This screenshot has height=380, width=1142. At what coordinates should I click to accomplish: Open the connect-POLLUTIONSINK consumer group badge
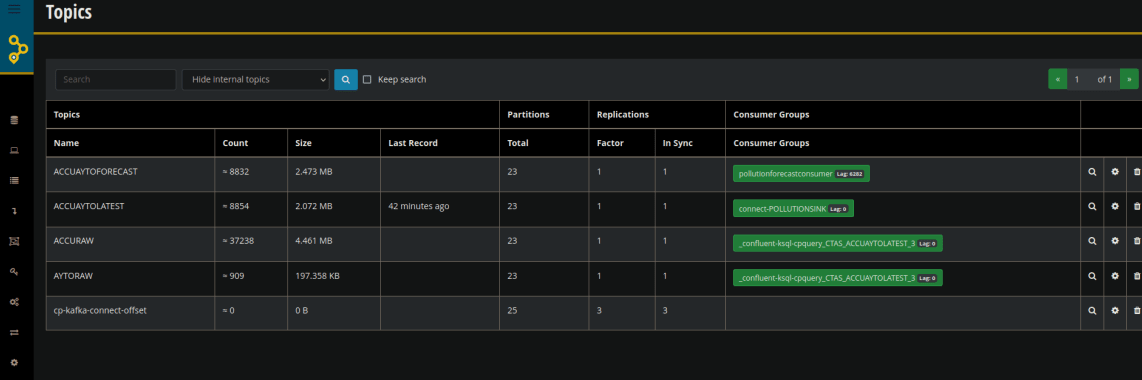click(793, 208)
